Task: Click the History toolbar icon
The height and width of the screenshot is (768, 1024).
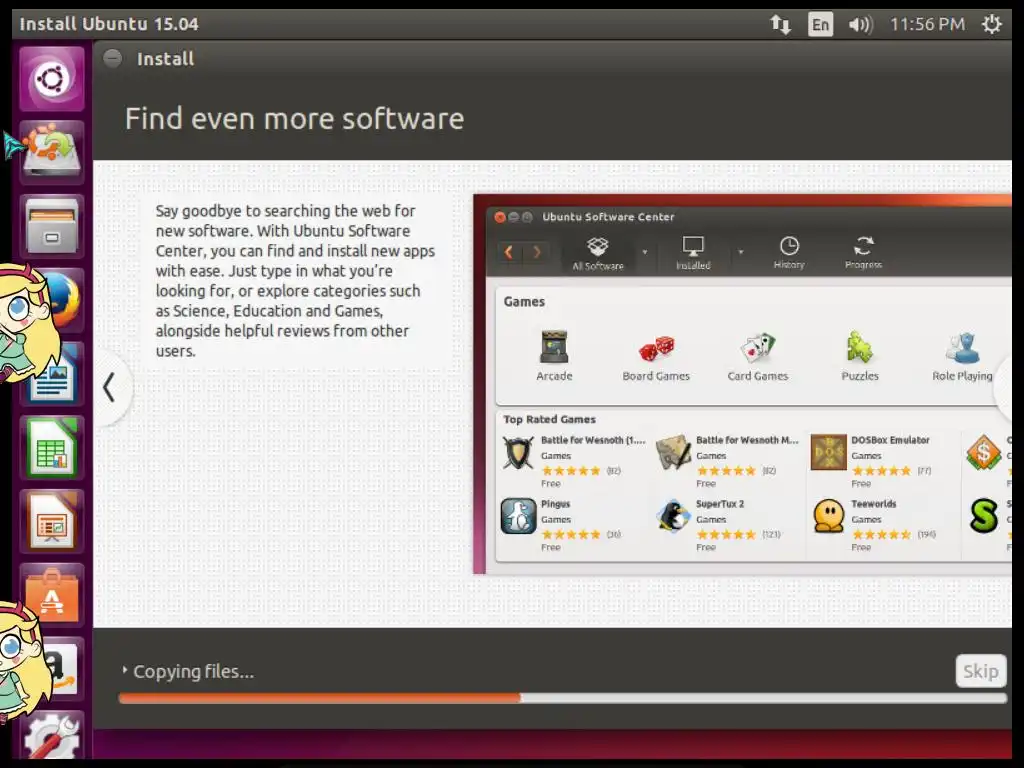Action: pyautogui.click(x=789, y=253)
